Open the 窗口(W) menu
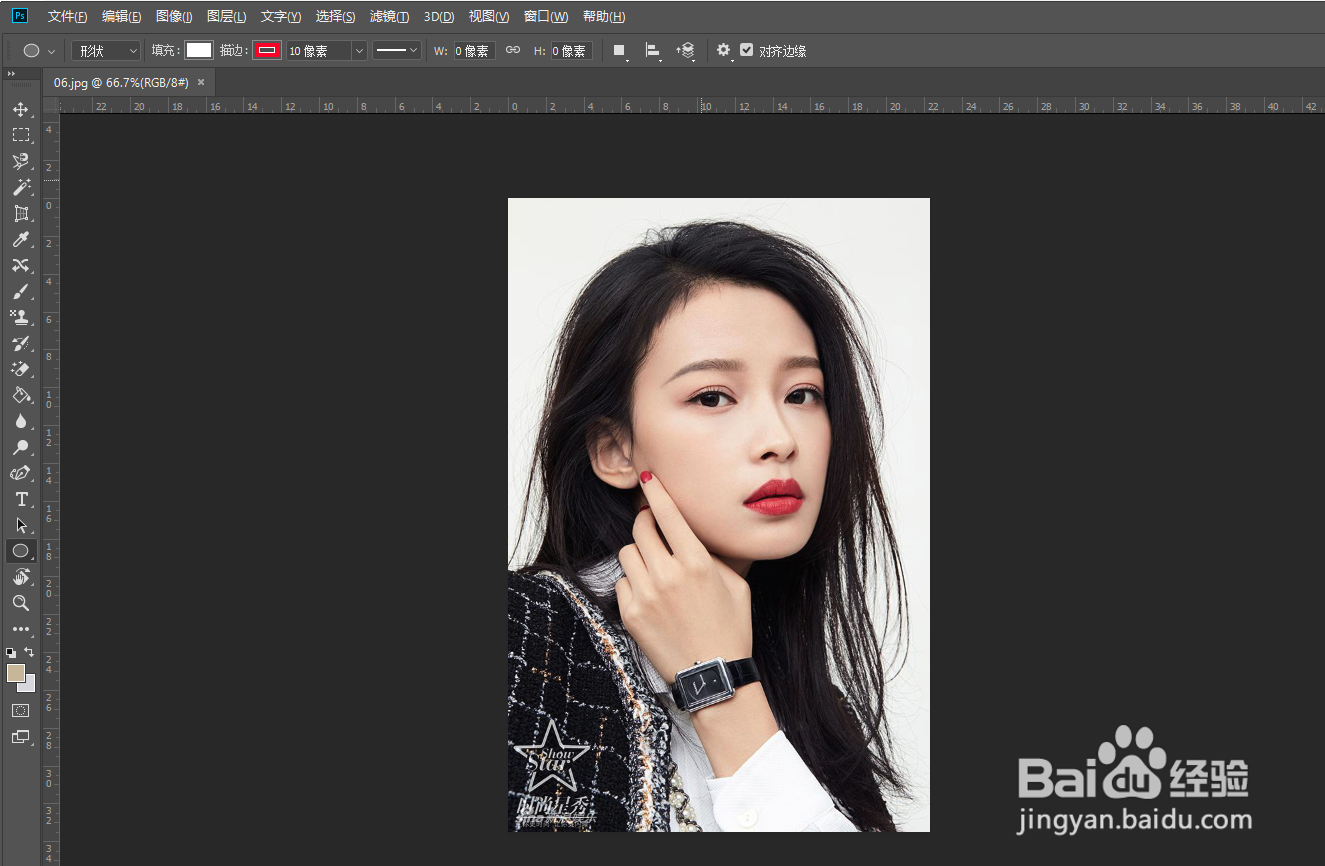 pos(546,17)
